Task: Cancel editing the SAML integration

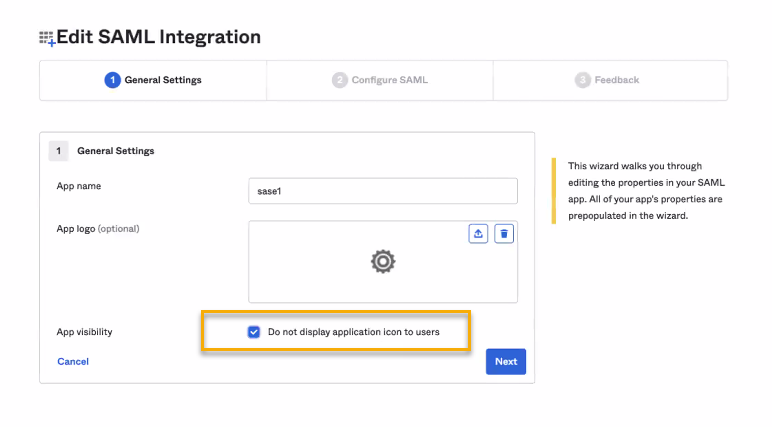Action: tap(73, 361)
